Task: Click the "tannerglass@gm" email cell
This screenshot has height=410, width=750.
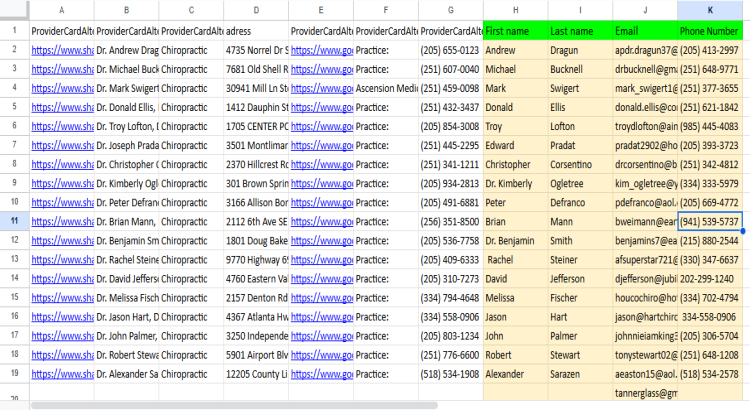Action: [644, 393]
